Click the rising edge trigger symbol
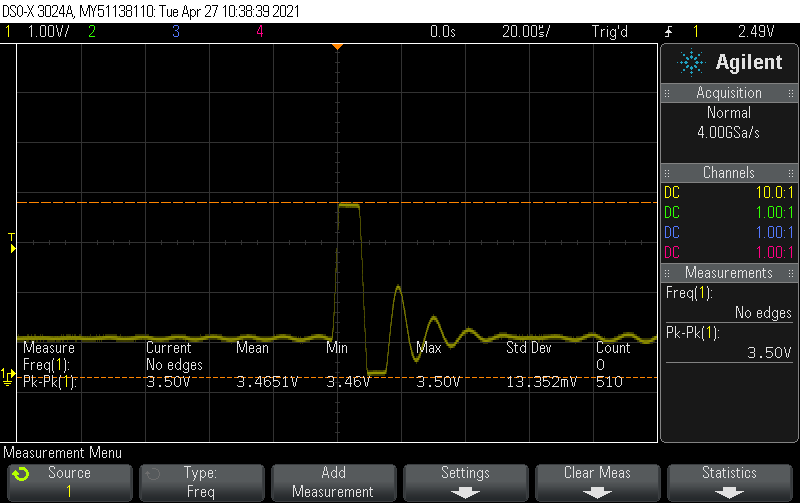 [668, 32]
